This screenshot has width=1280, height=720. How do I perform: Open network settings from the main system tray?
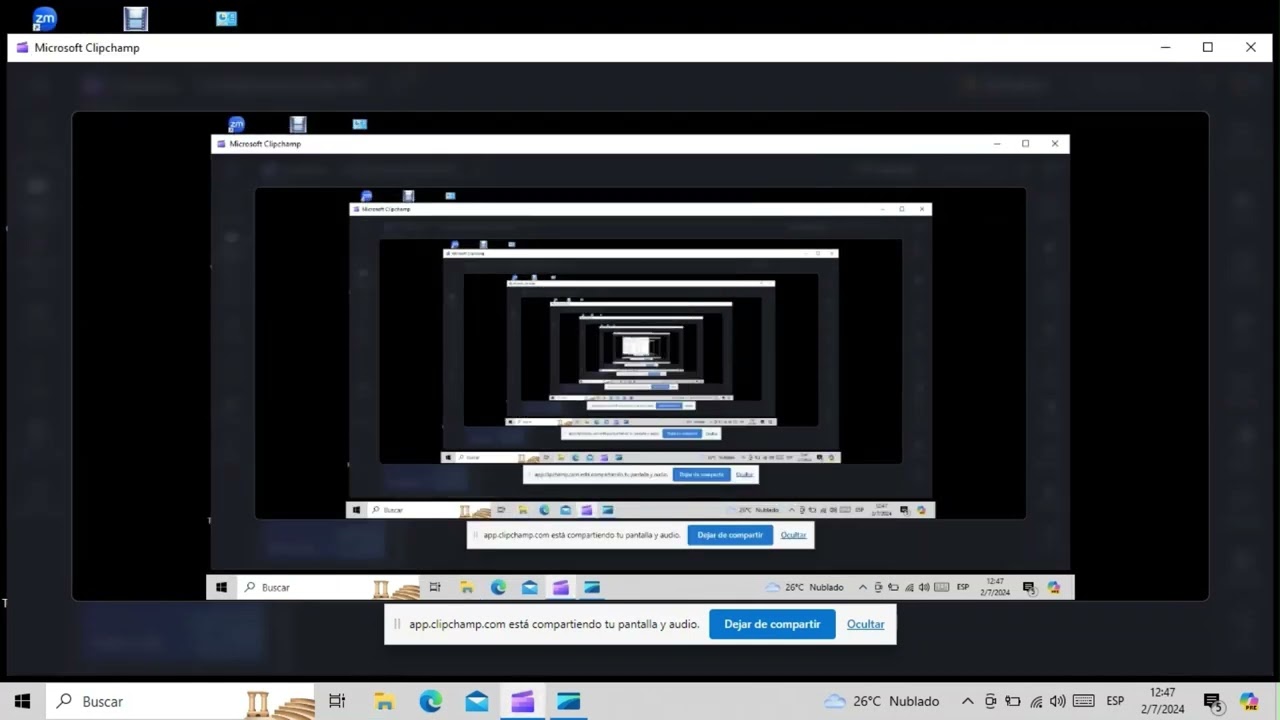pos(1036,701)
